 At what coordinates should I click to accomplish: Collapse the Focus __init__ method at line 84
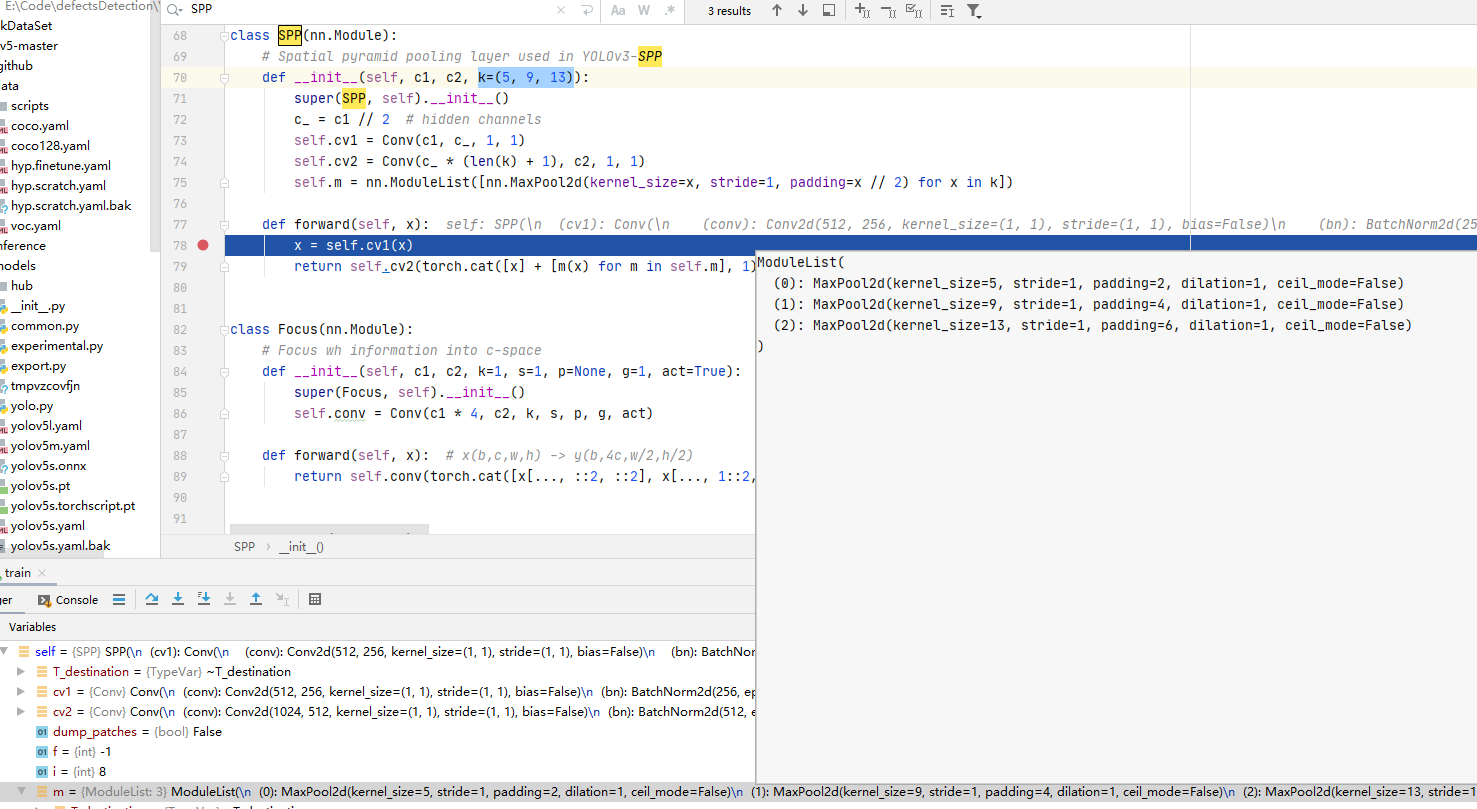pyautogui.click(x=224, y=371)
